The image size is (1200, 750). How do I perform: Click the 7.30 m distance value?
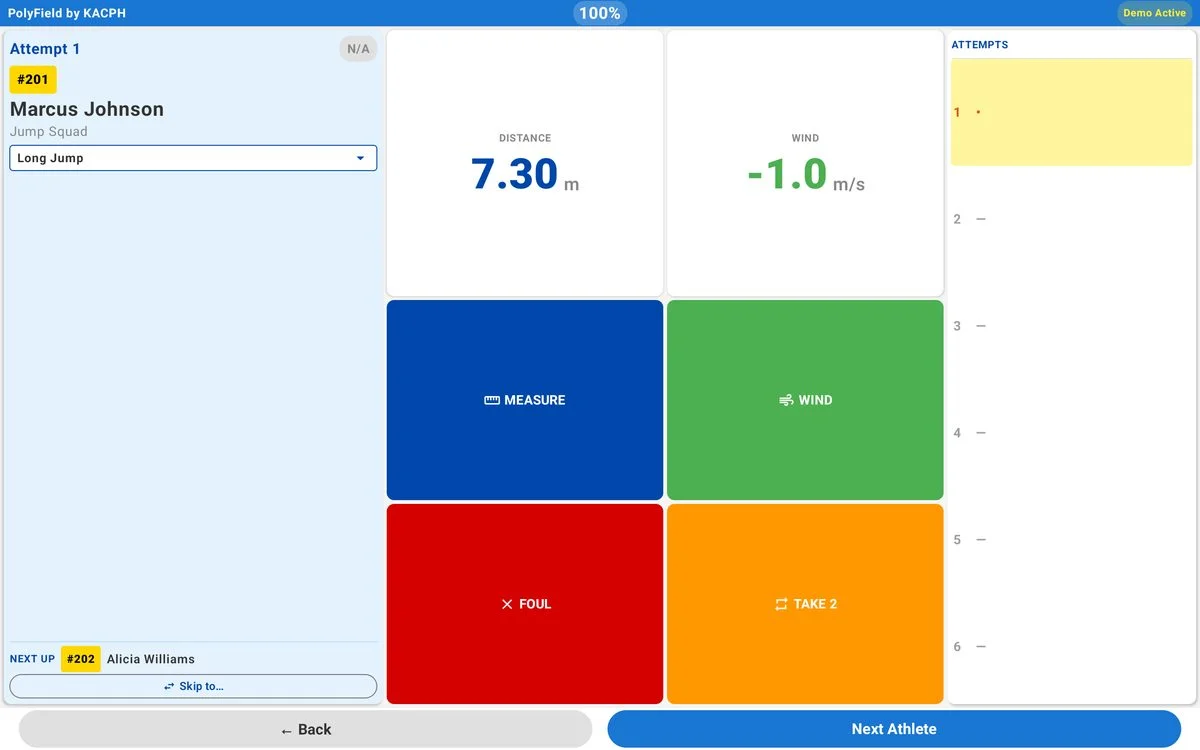click(x=525, y=174)
